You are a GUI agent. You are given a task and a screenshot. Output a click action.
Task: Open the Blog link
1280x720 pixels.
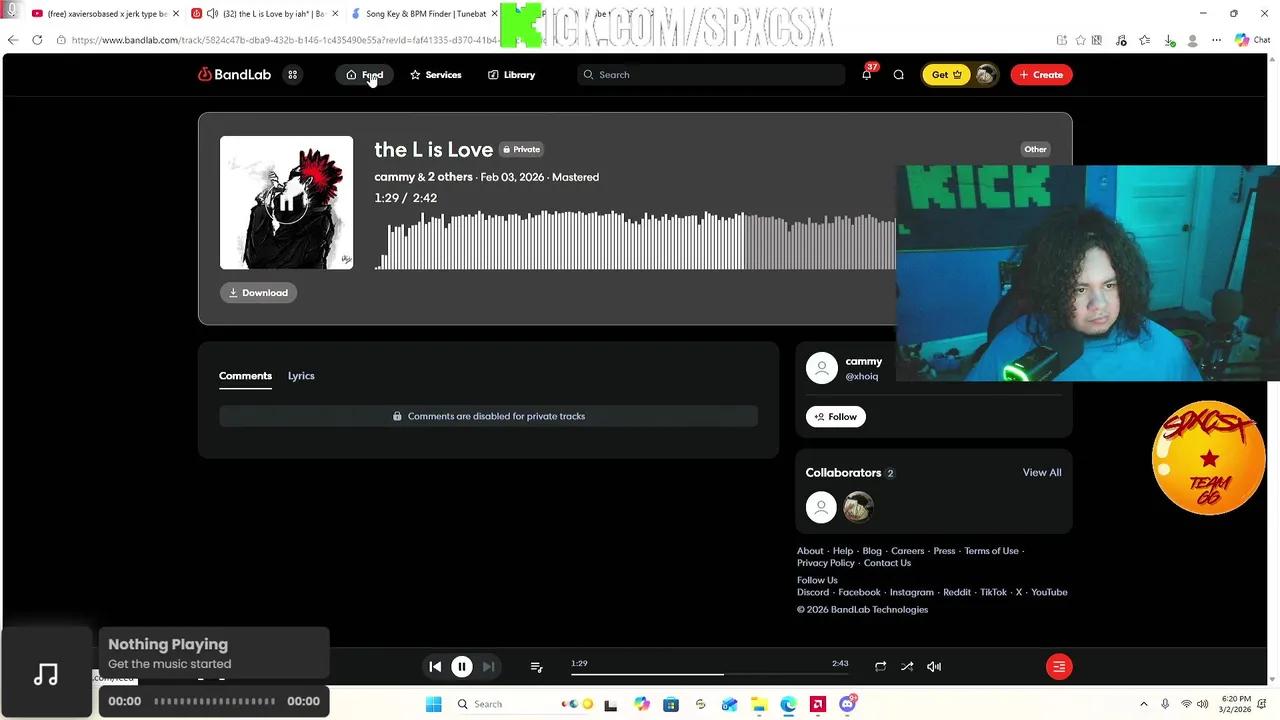coord(872,551)
